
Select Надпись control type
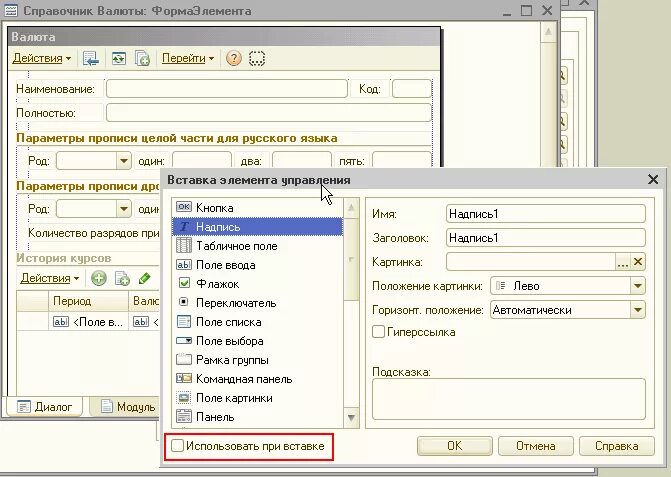click(258, 227)
